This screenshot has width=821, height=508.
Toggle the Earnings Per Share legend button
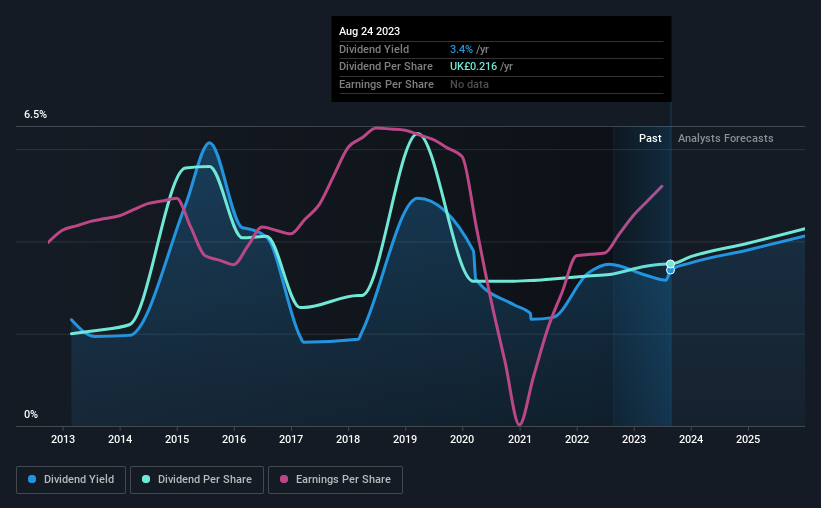pyautogui.click(x=335, y=480)
